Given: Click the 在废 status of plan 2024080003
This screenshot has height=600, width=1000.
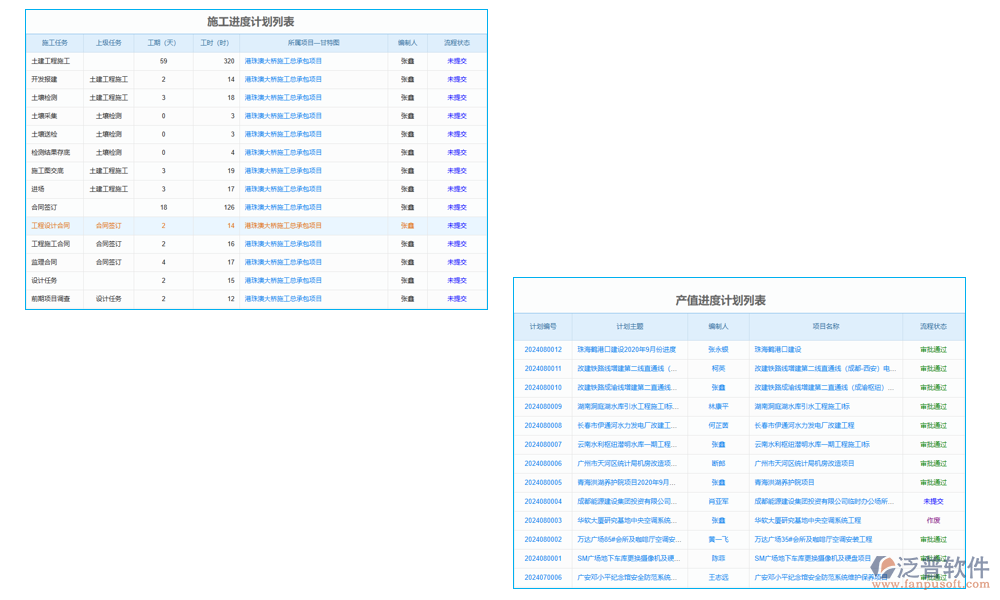Looking at the screenshot, I should point(934,520).
